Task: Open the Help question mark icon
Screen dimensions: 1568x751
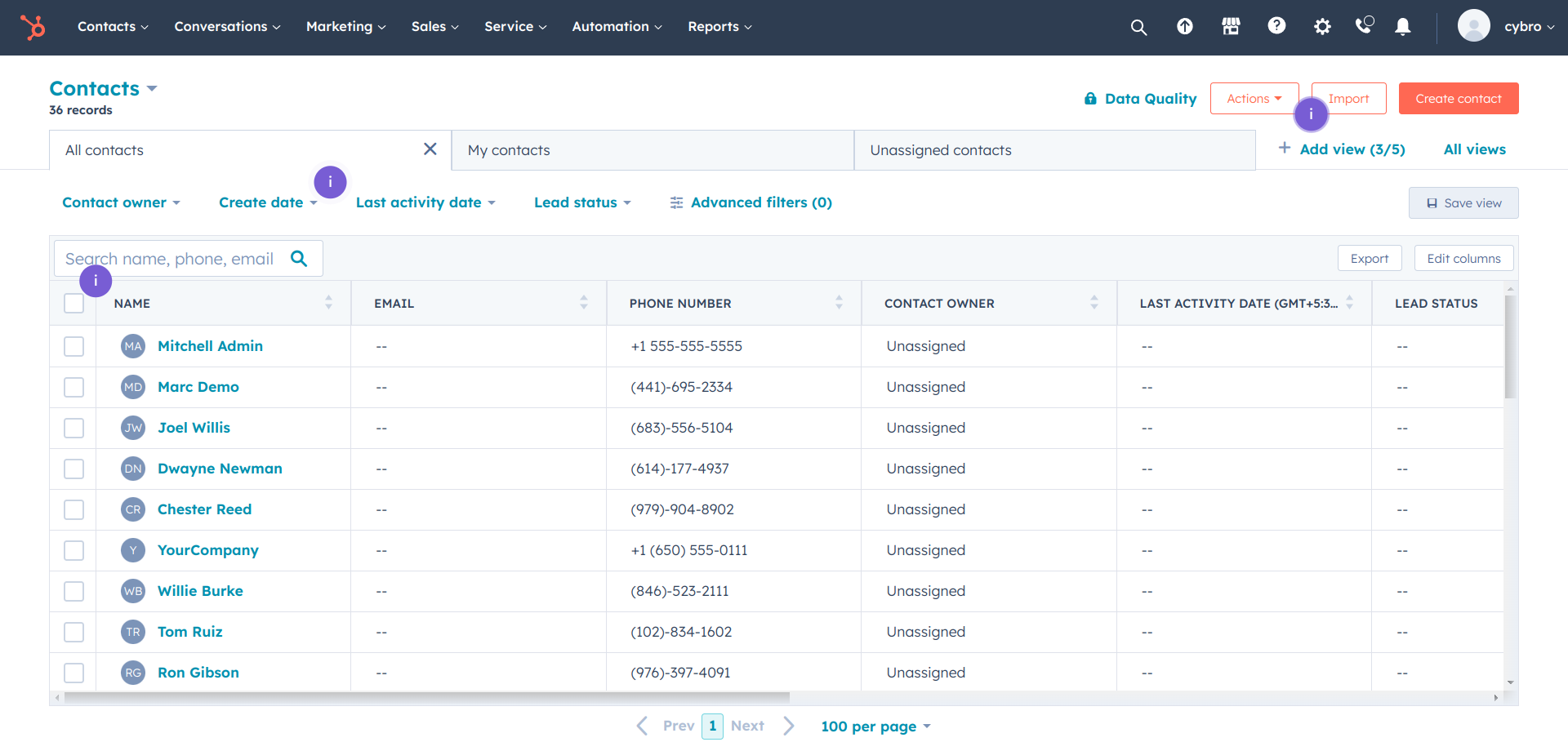Action: (1276, 26)
